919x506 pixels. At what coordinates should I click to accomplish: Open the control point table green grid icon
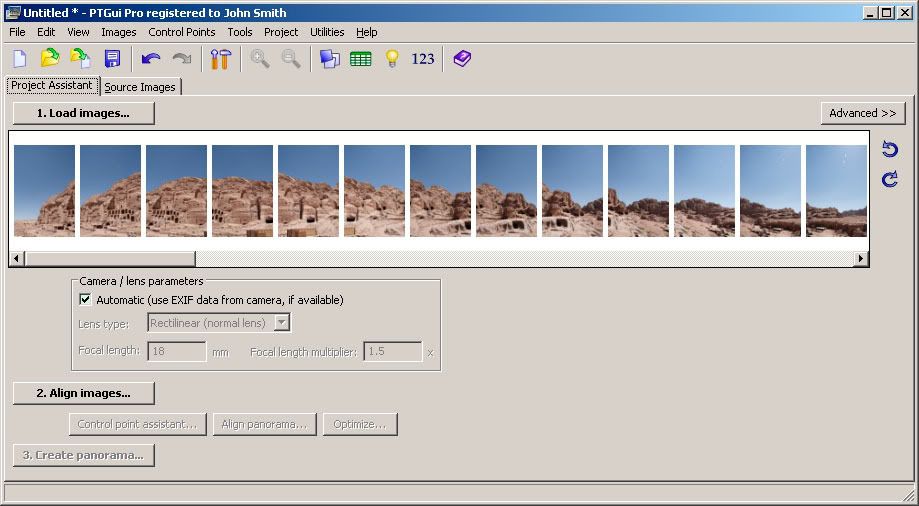(360, 59)
